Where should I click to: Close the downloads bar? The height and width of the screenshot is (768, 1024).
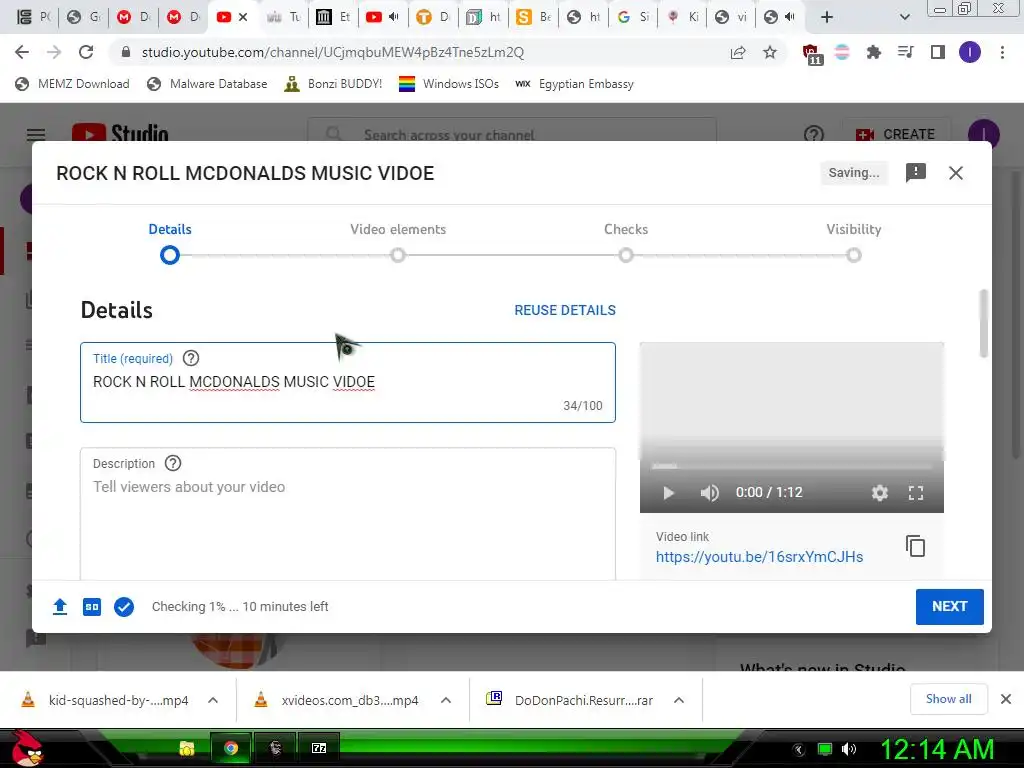click(1006, 699)
